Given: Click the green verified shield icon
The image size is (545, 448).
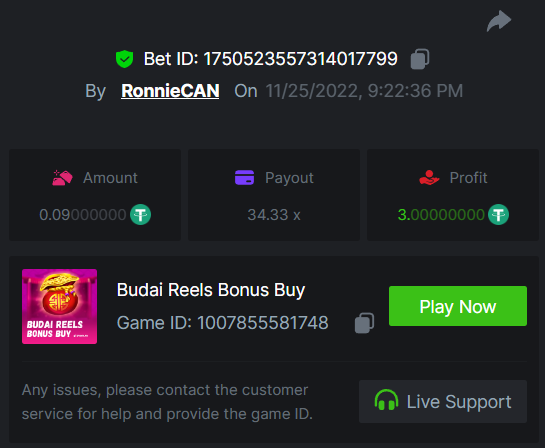Looking at the screenshot, I should coord(124,59).
